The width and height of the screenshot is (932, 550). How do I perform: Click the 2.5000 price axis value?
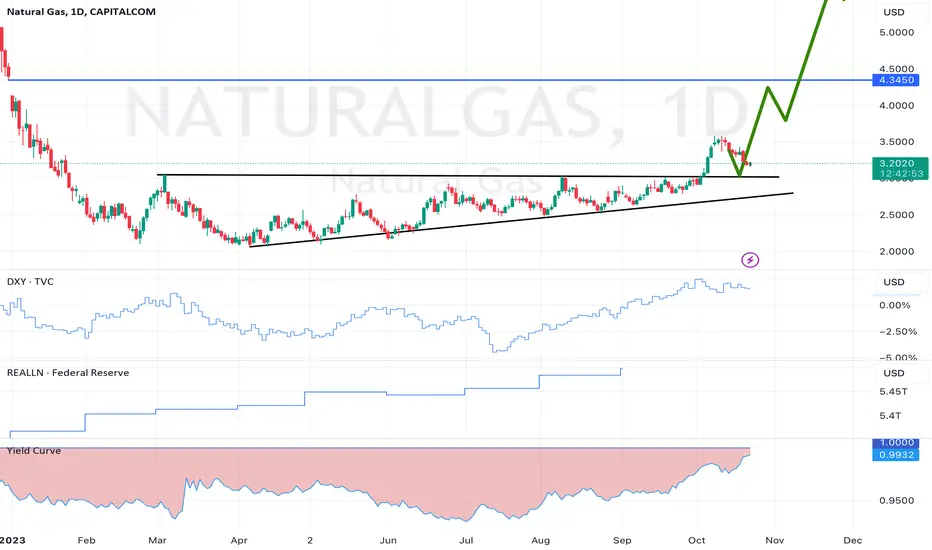[x=896, y=215]
